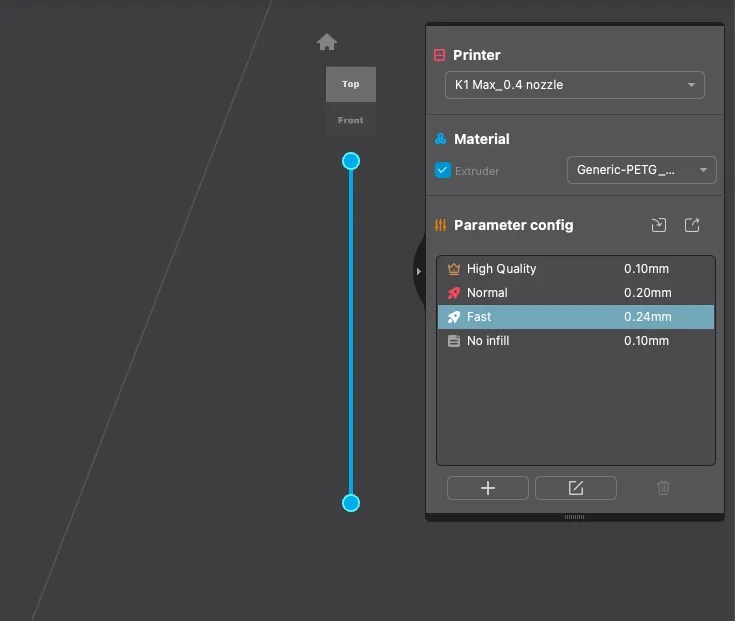Viewport: 735px width, 621px height.
Task: Click the export parameter config icon
Action: 692,225
